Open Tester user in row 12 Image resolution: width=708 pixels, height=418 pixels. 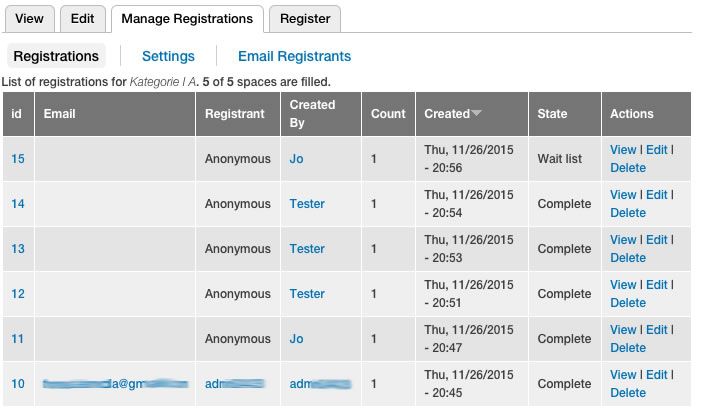pos(307,294)
